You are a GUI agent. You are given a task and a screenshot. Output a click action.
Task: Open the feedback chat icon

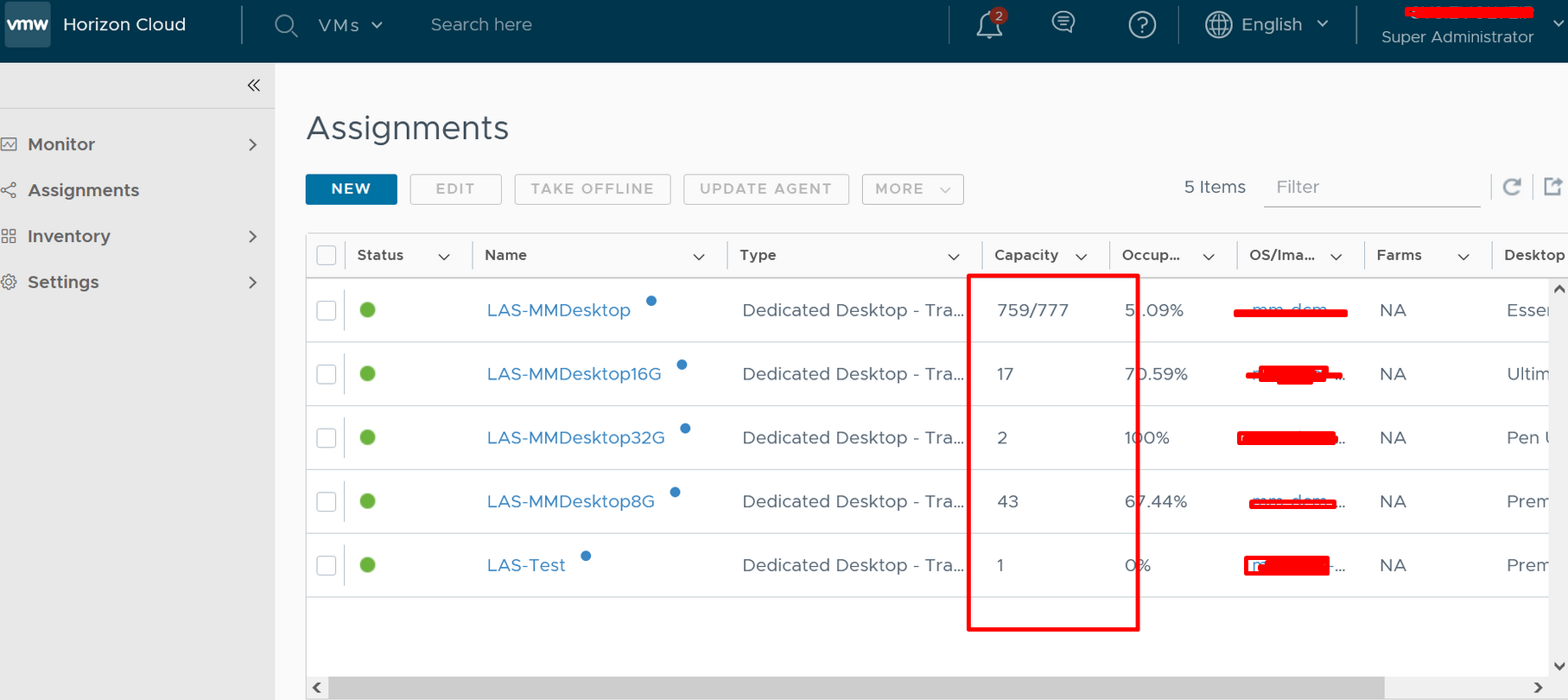tap(1063, 23)
